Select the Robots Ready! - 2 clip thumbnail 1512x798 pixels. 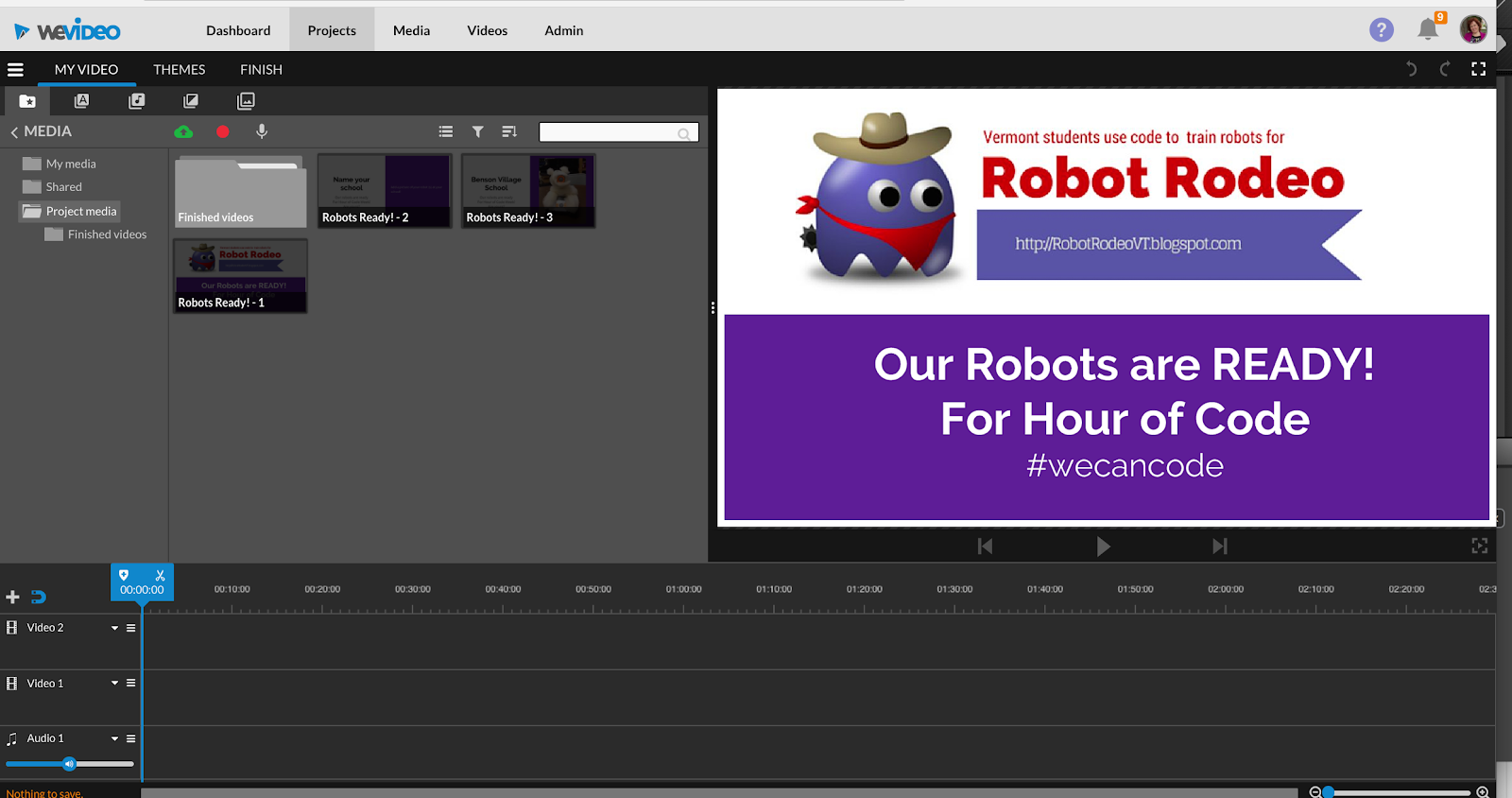[x=385, y=191]
